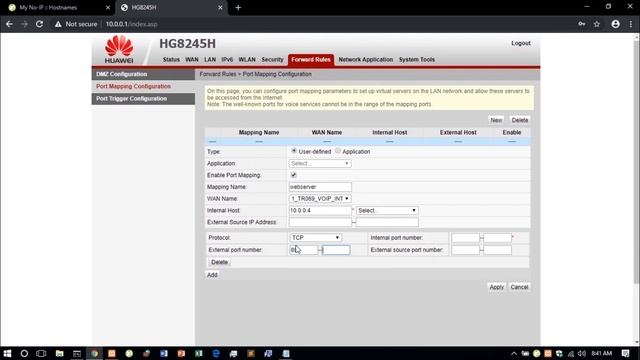Open the Application select dropdown
Image resolution: width=640 pixels, height=360 pixels.
tap(320, 163)
